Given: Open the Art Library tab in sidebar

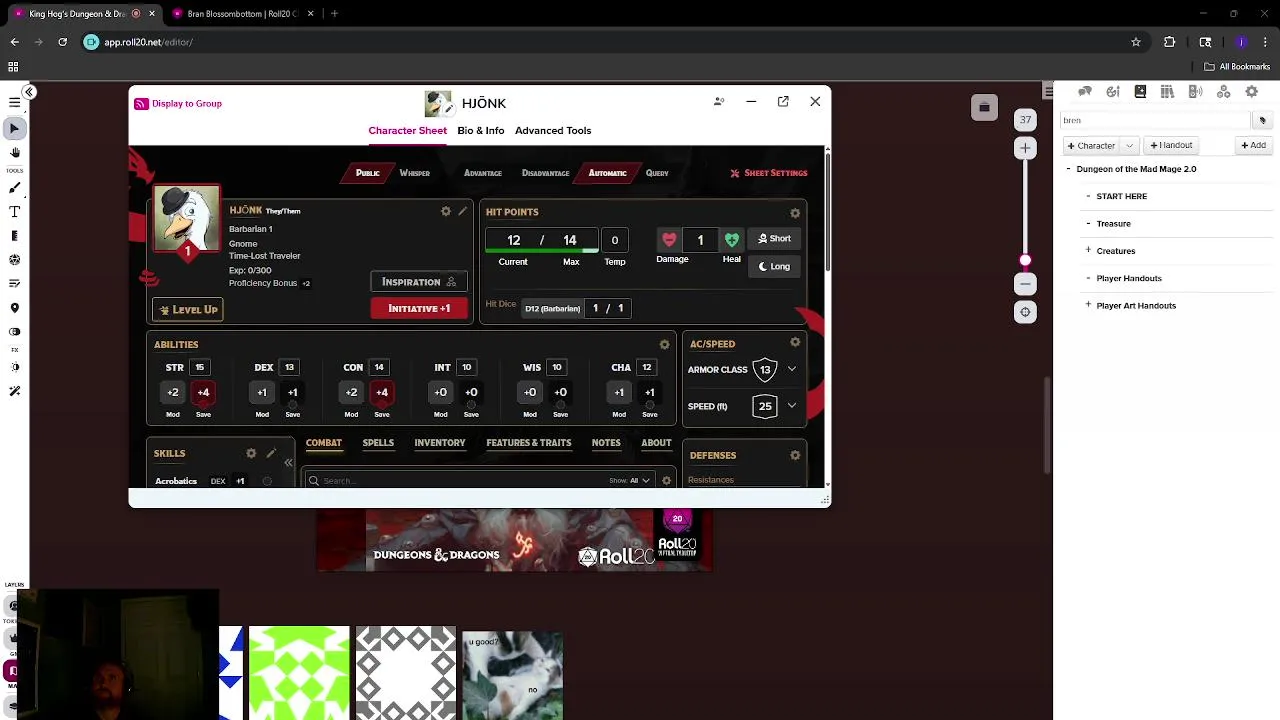Looking at the screenshot, I should (x=1112, y=92).
